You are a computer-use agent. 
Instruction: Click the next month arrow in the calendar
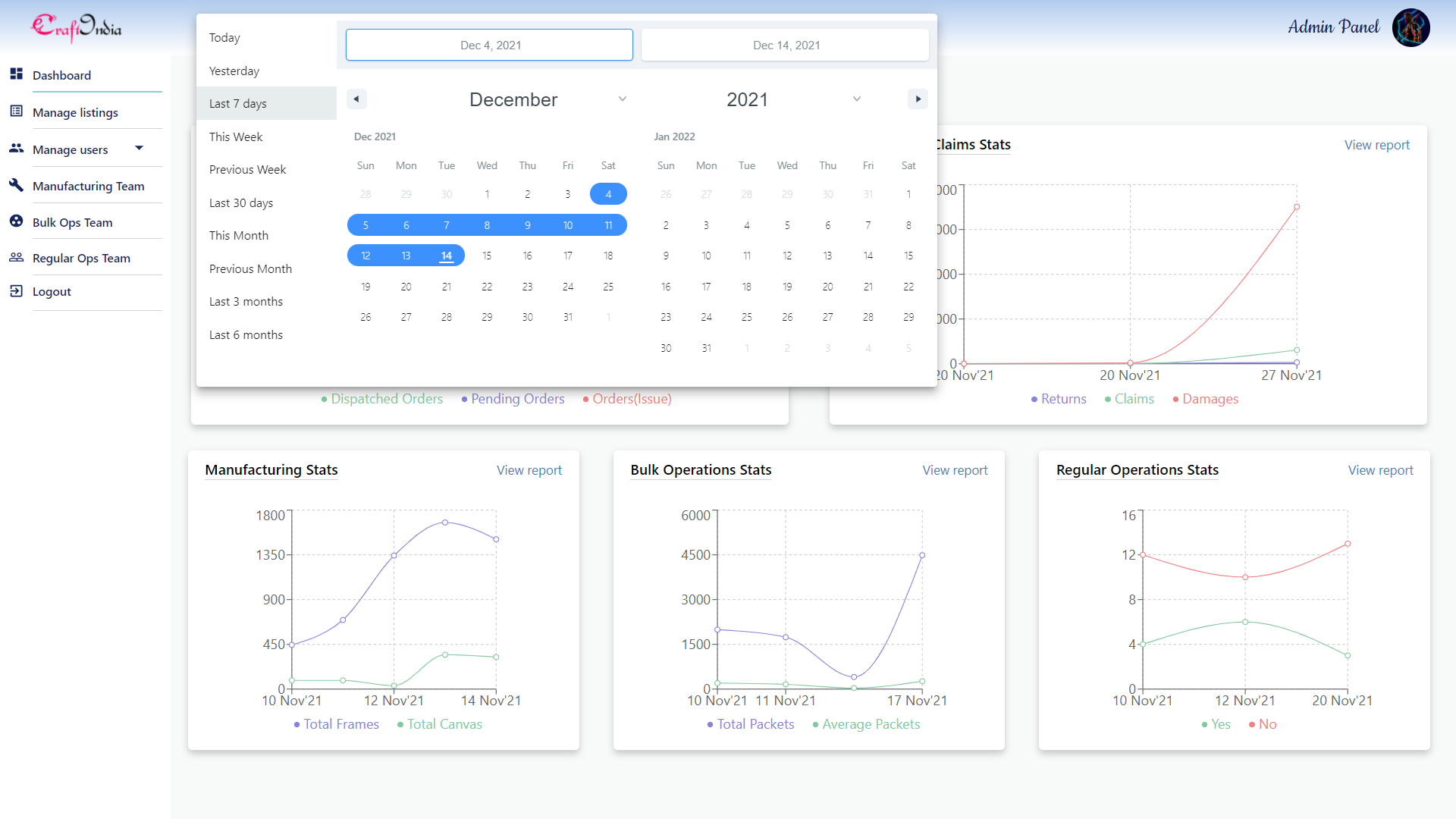click(918, 99)
